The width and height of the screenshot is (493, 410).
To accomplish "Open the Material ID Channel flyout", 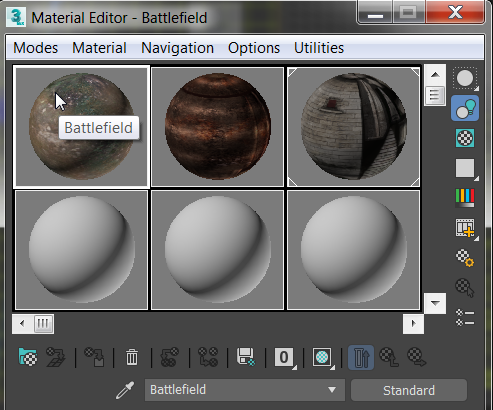I will pos(284,357).
